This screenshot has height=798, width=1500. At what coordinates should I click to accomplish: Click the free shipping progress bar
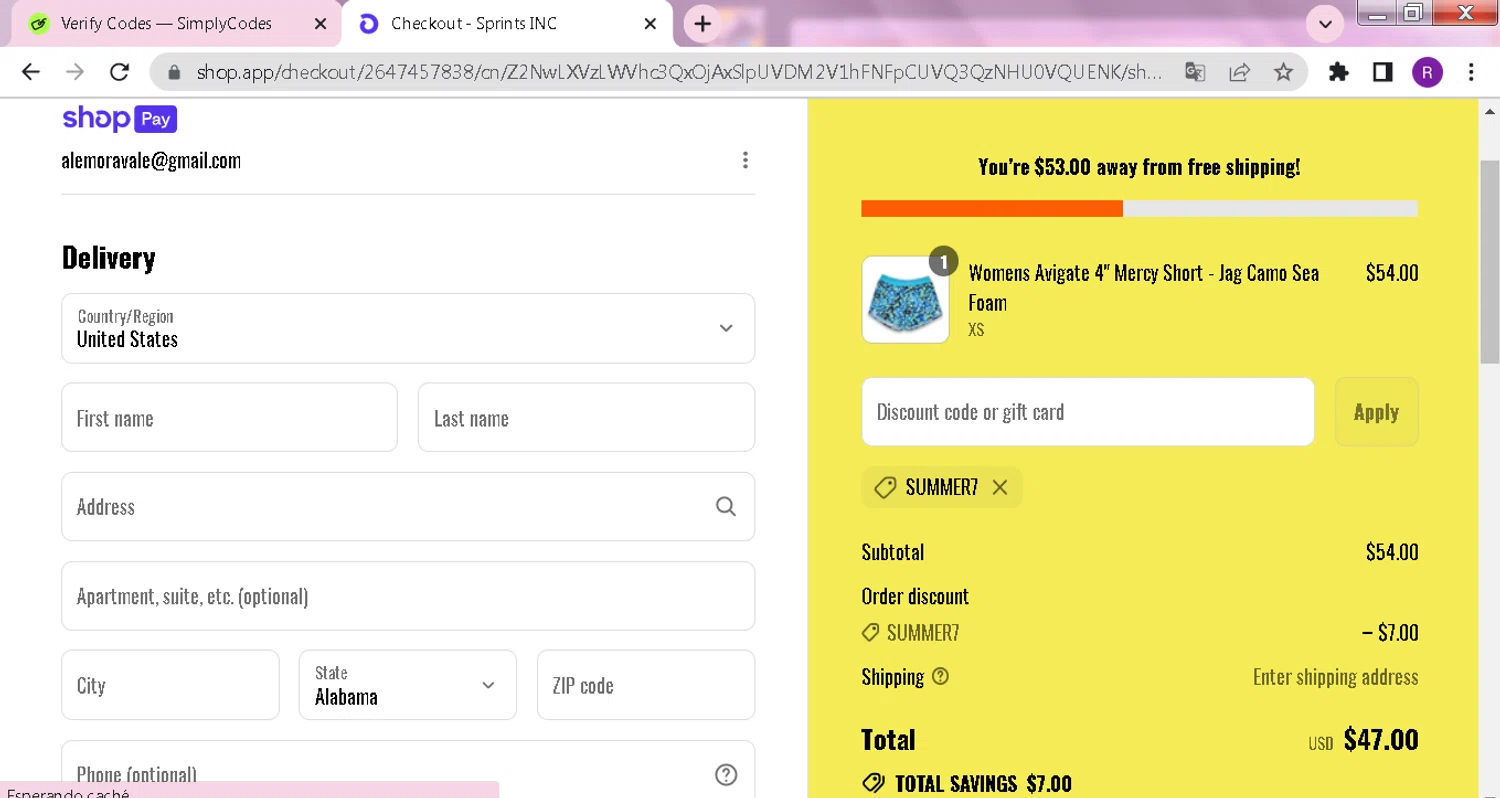1139,208
